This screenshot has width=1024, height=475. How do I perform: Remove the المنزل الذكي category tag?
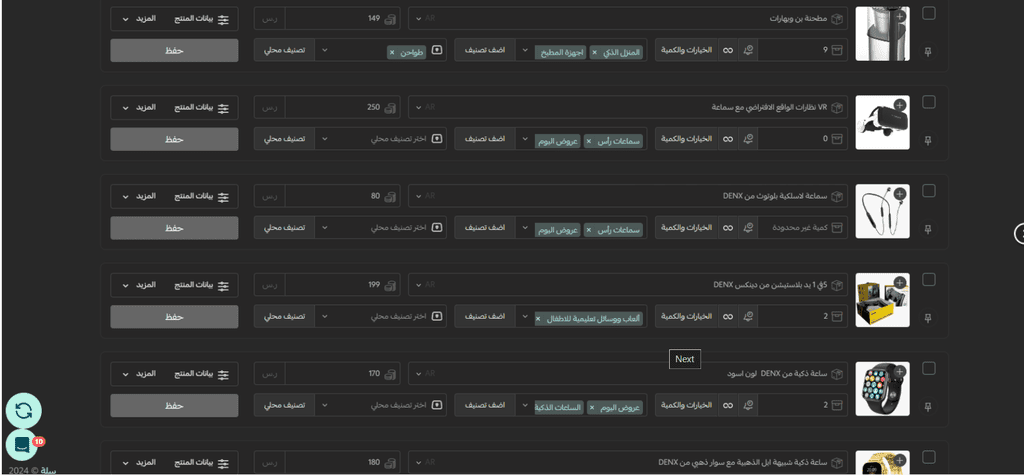pos(594,52)
